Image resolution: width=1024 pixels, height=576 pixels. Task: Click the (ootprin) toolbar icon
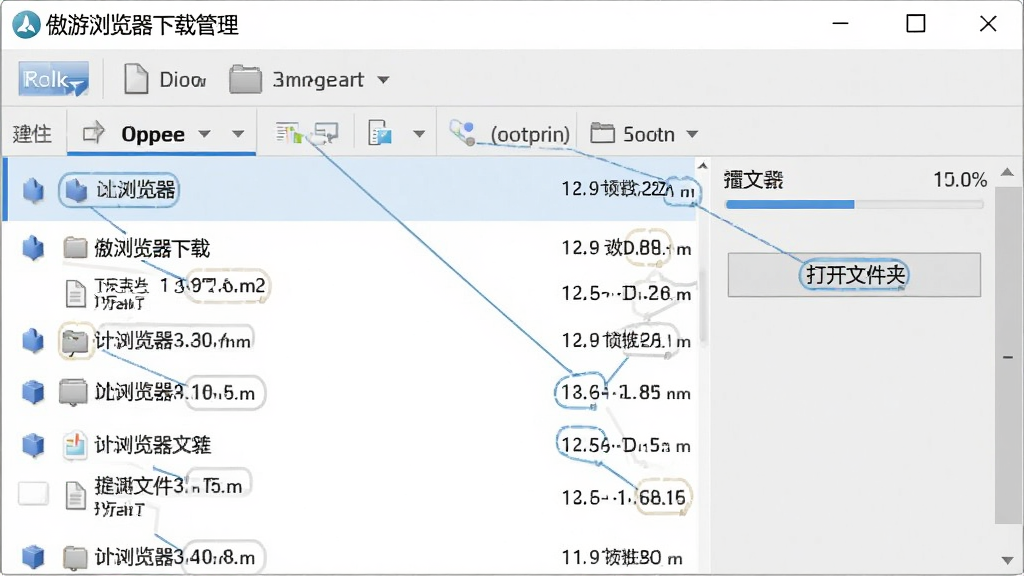pyautogui.click(x=462, y=133)
